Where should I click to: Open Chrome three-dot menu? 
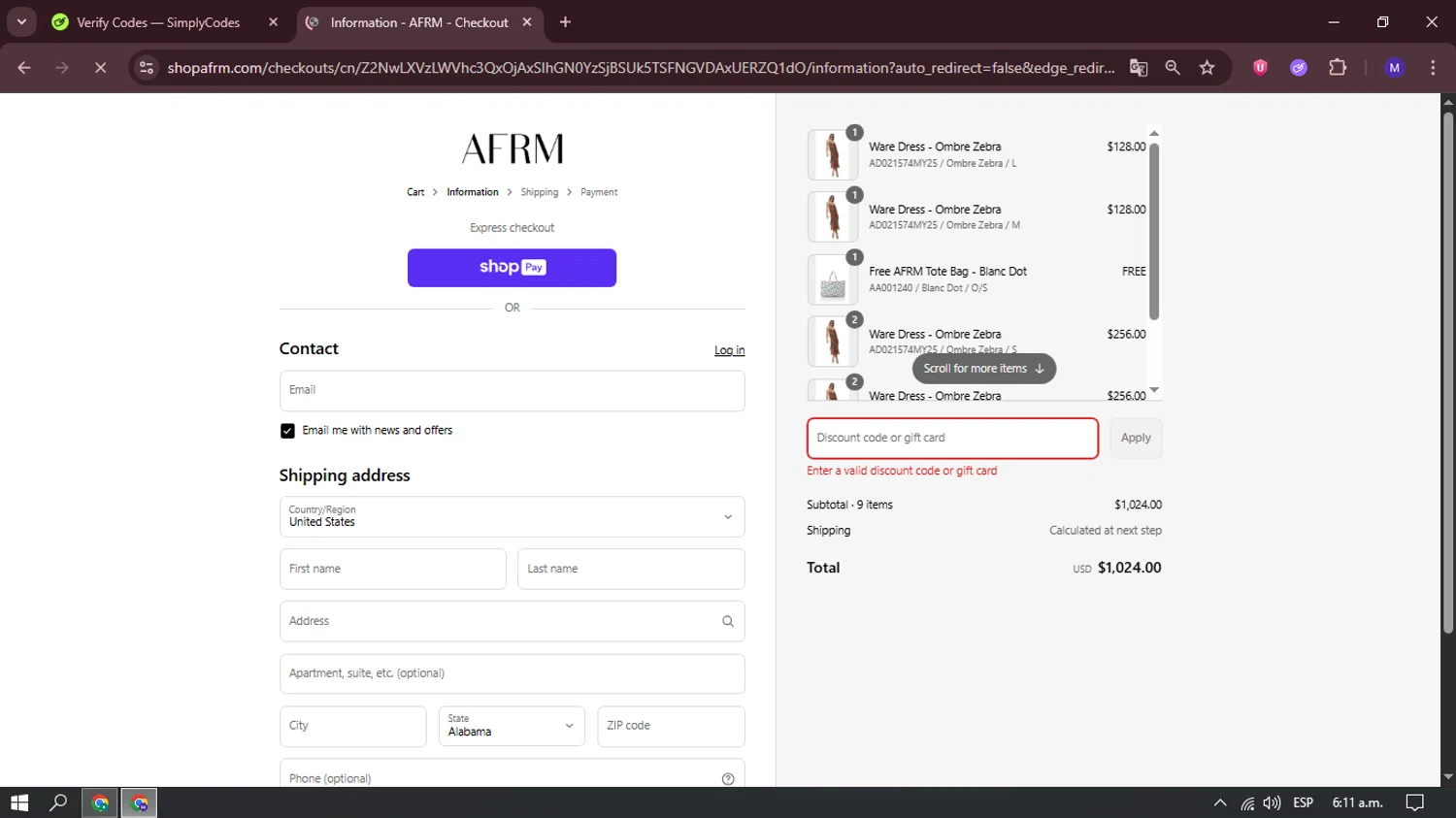pyautogui.click(x=1433, y=68)
